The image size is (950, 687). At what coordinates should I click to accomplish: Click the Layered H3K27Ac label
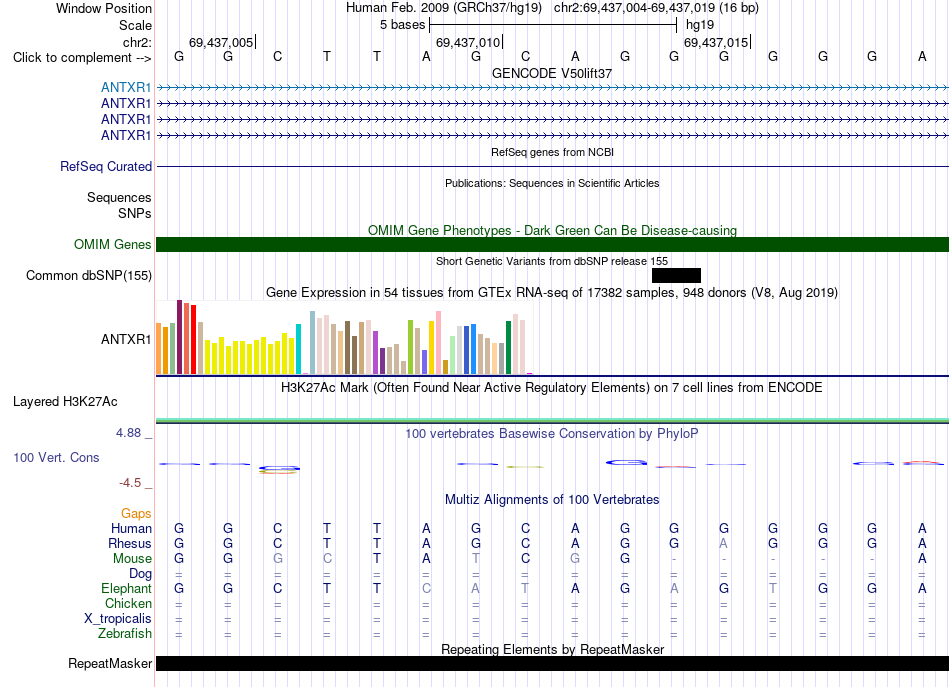click(x=65, y=402)
